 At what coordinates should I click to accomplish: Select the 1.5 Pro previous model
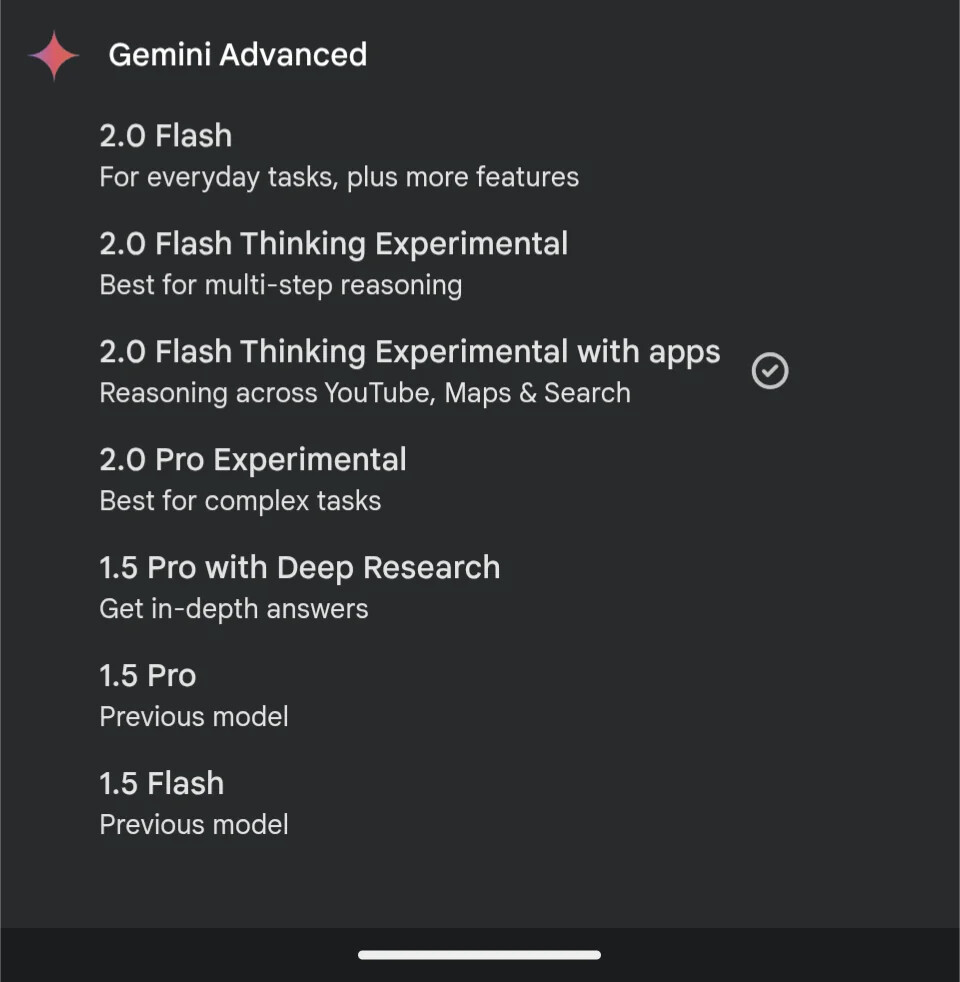coord(148,676)
